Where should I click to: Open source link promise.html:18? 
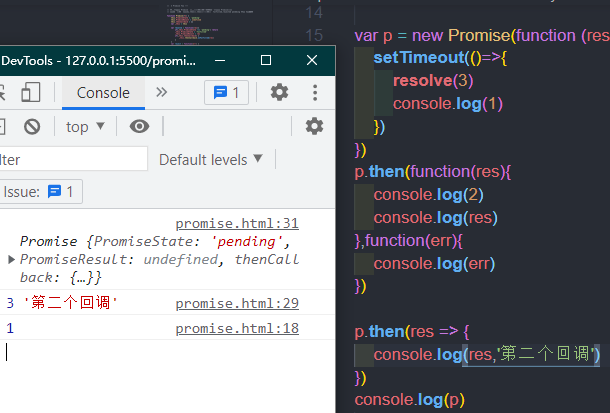[237, 329]
